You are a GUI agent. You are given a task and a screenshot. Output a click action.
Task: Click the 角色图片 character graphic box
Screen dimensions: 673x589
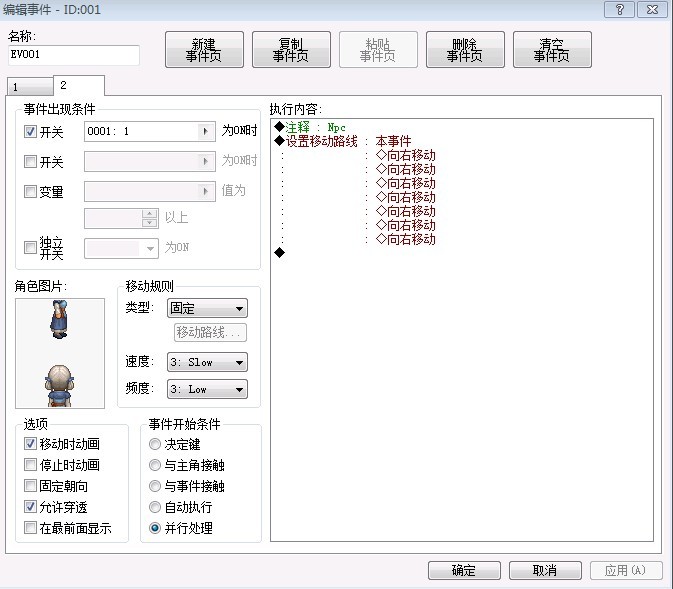60,353
